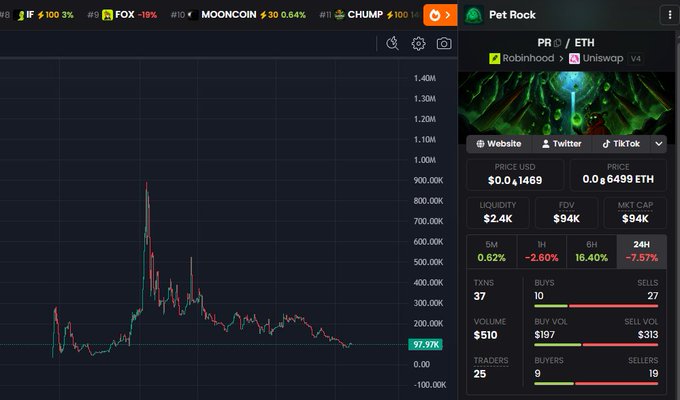This screenshot has width=680, height=400.
Task: Click the V4 version badge
Action: click(636, 59)
